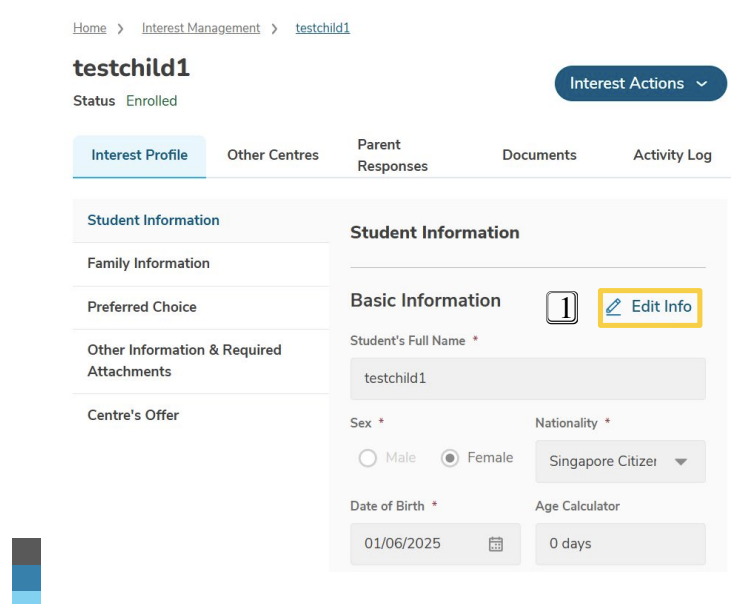The height and width of the screenshot is (604, 756).
Task: Open the Interest Management breadcrumb link
Action: [x=201, y=28]
